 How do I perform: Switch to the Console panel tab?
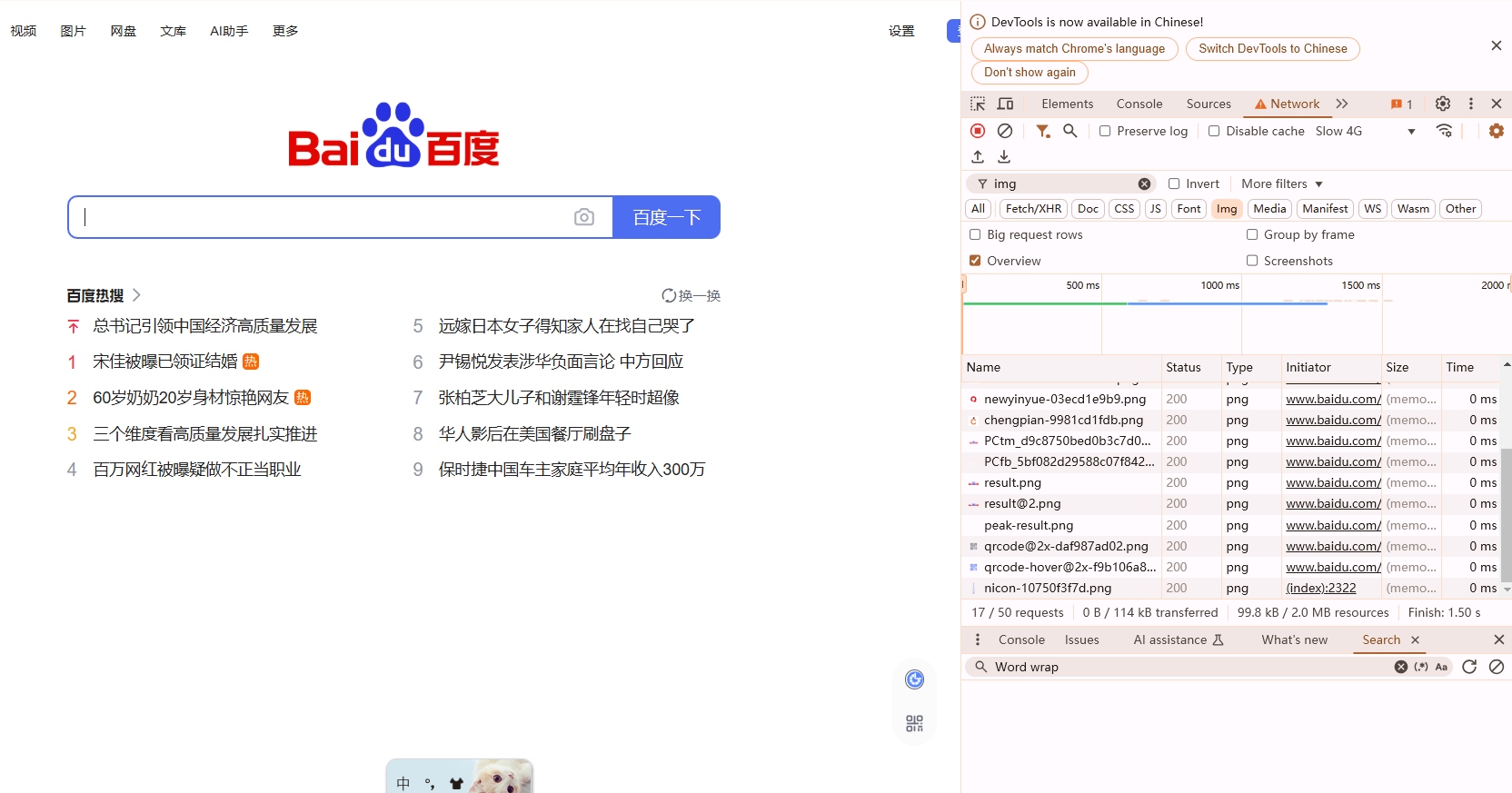(1139, 104)
